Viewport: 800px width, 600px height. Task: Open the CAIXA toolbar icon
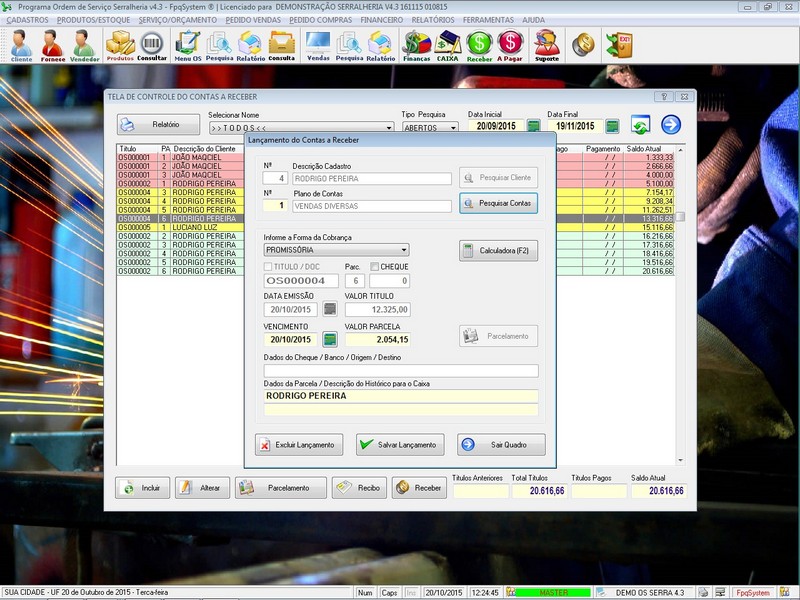(448, 45)
